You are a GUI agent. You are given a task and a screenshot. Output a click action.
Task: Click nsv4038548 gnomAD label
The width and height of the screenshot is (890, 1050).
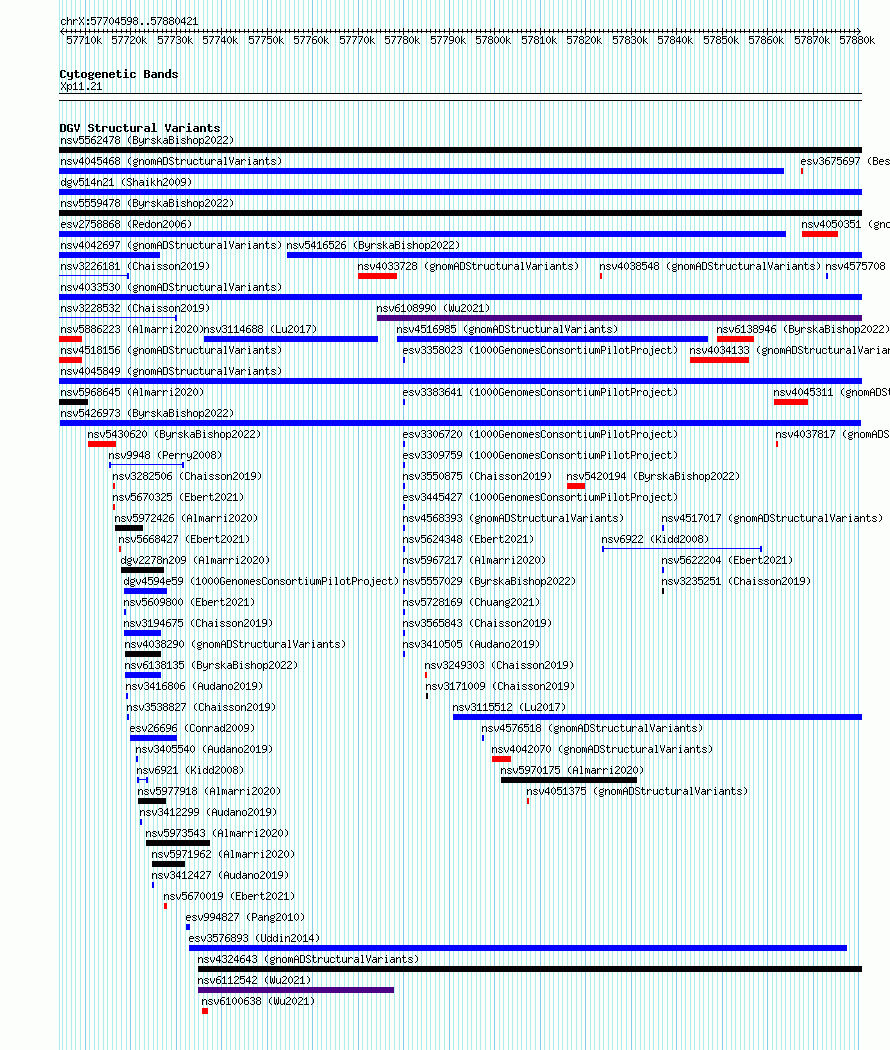pos(710,267)
